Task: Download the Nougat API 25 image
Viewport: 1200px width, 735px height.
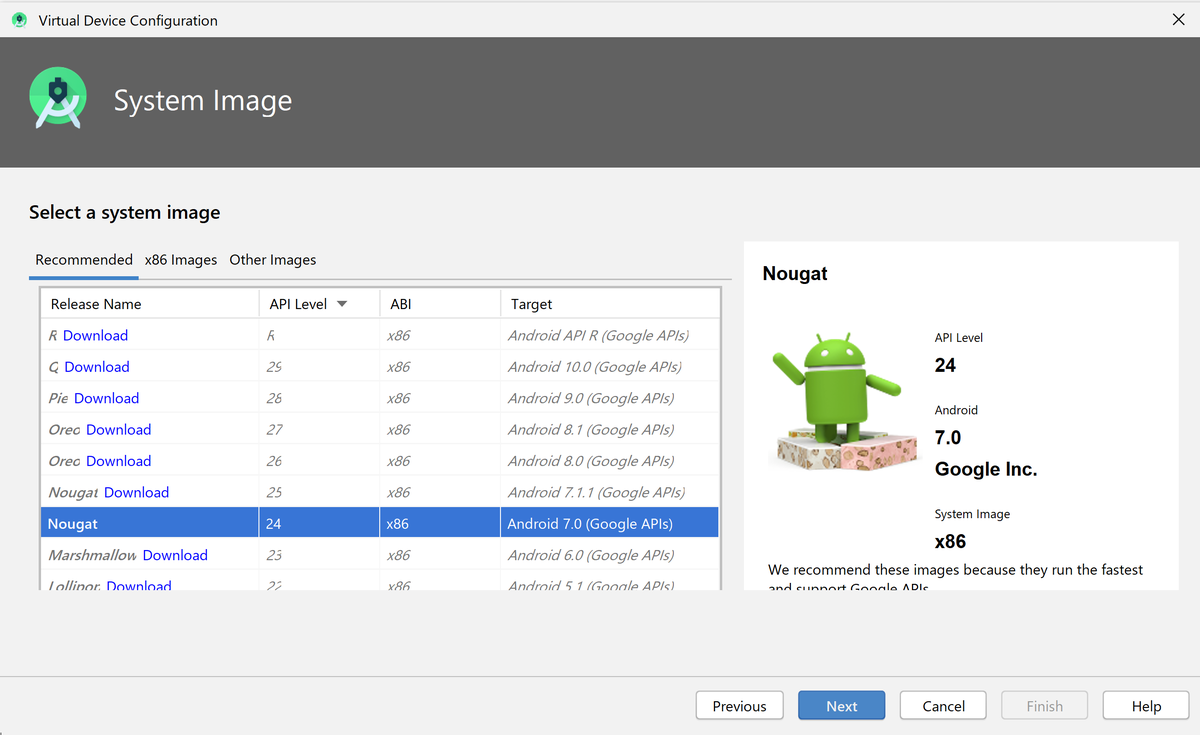Action: tap(136, 491)
